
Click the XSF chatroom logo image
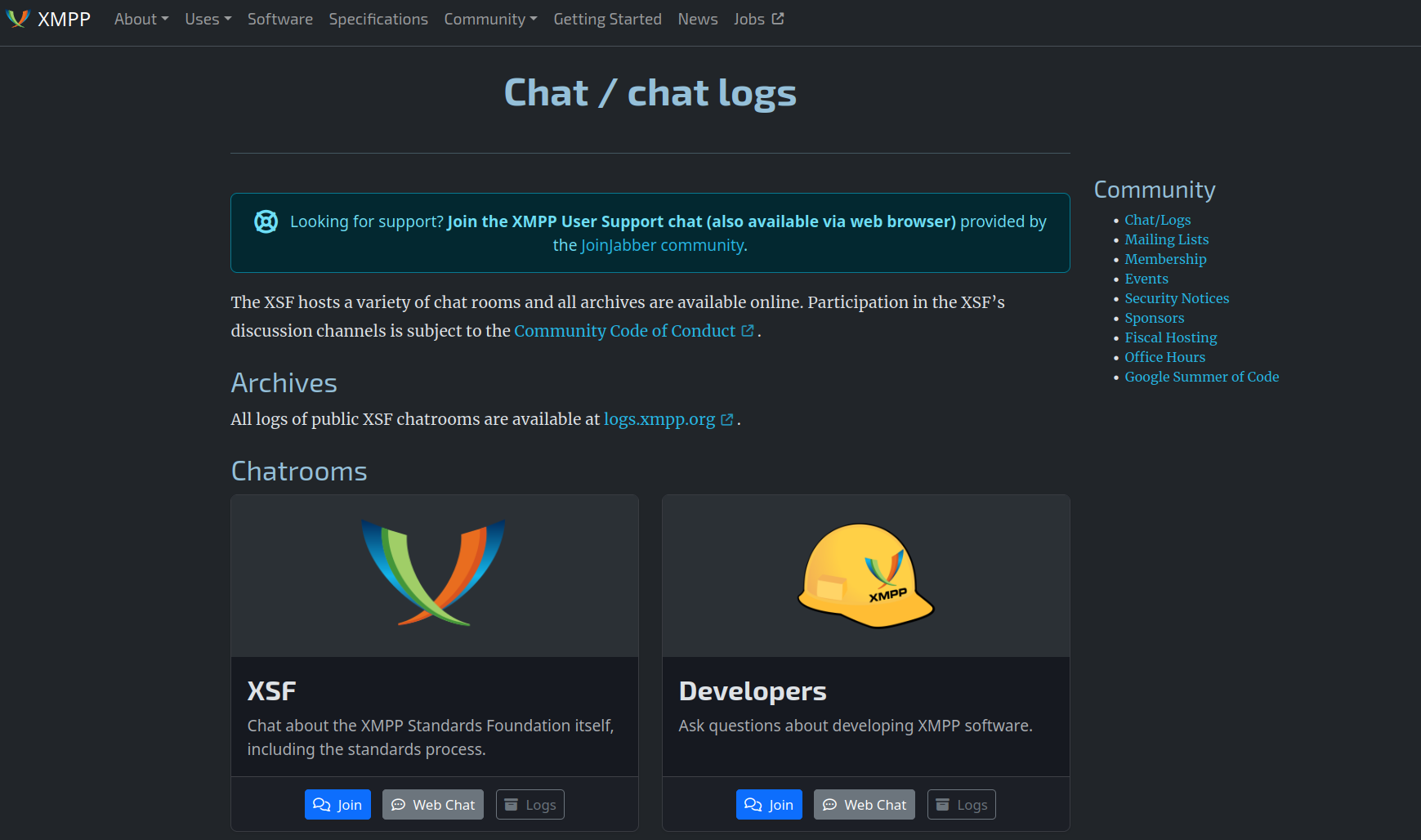(434, 573)
